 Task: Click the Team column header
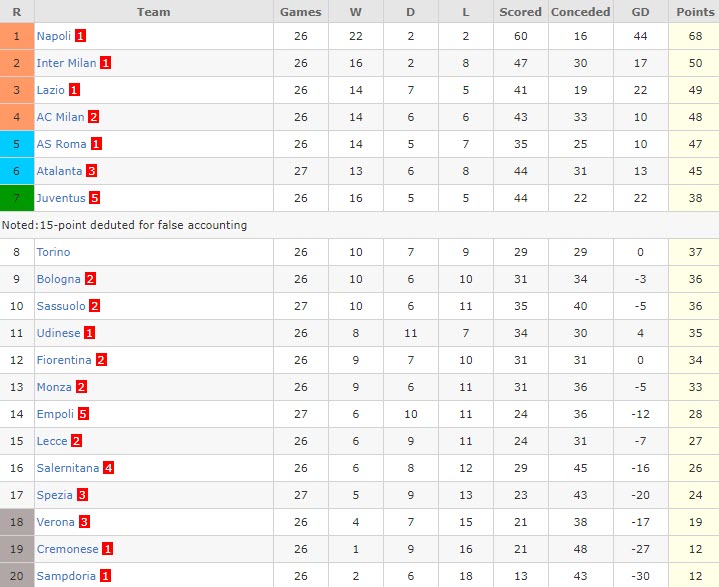(x=153, y=12)
